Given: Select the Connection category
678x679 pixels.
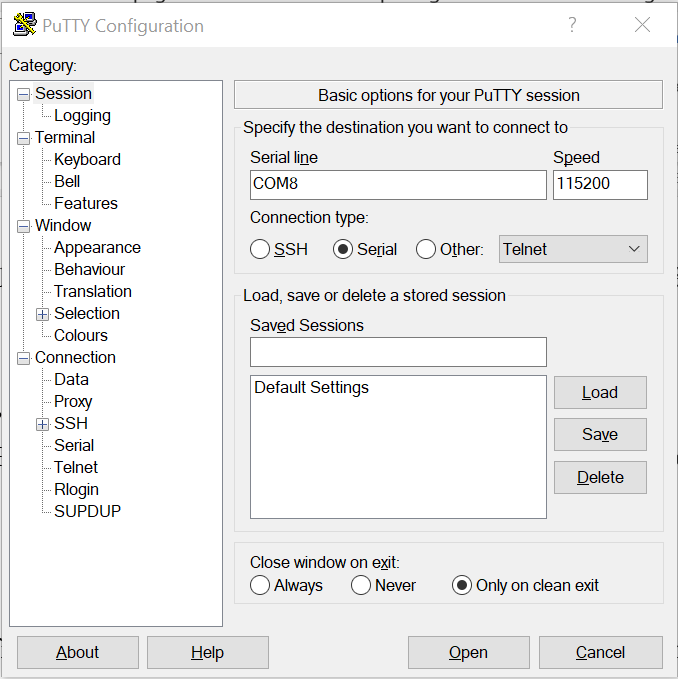Looking at the screenshot, I should click(75, 358).
